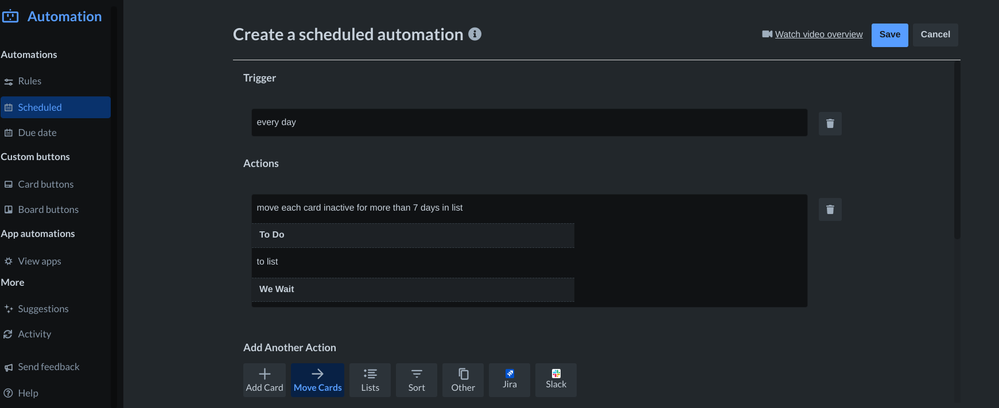Choose the Slack action type
This screenshot has width=999, height=408.
[x=556, y=381]
